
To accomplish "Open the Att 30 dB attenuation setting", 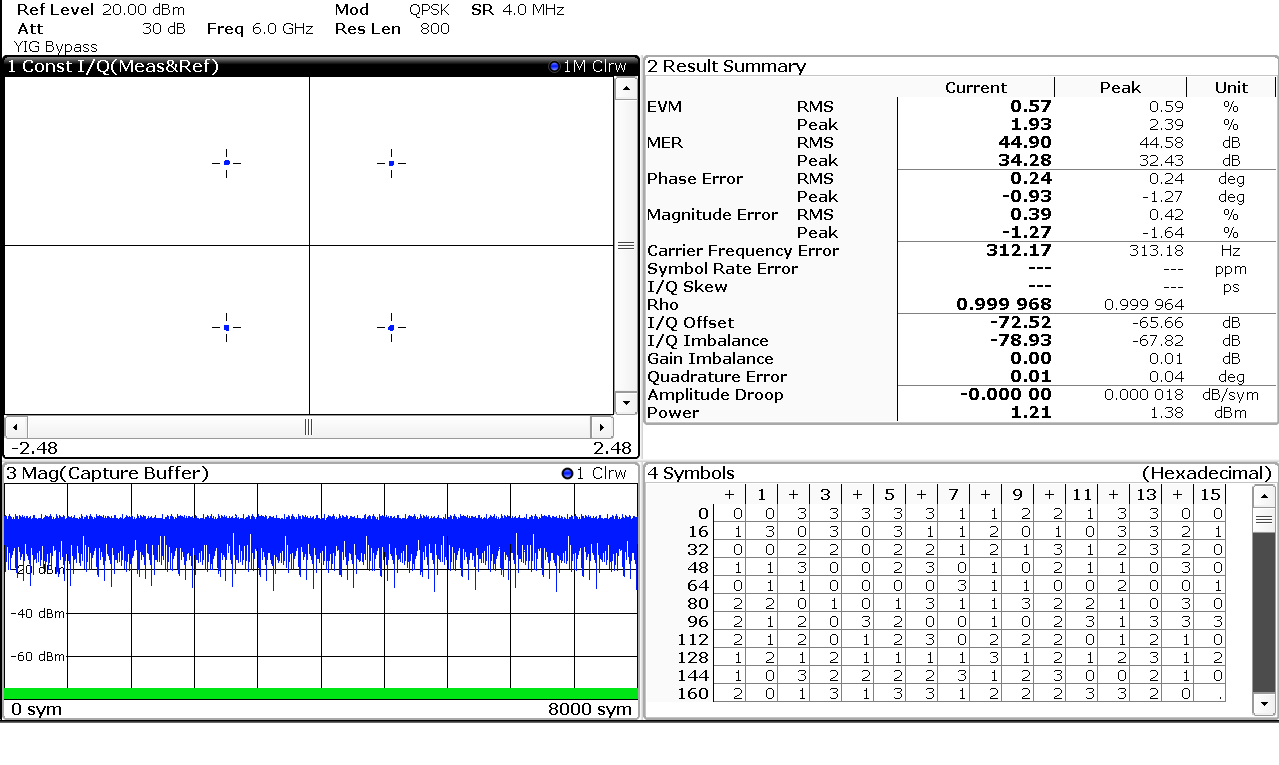I will tap(100, 29).
